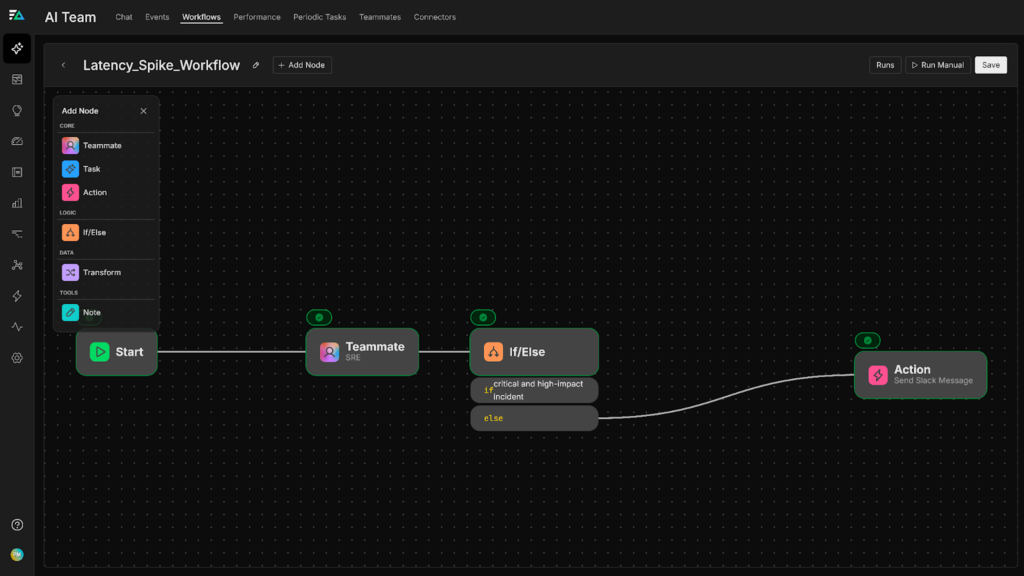The height and width of the screenshot is (576, 1024).
Task: Choose the Action node type icon
Action: [70, 193]
